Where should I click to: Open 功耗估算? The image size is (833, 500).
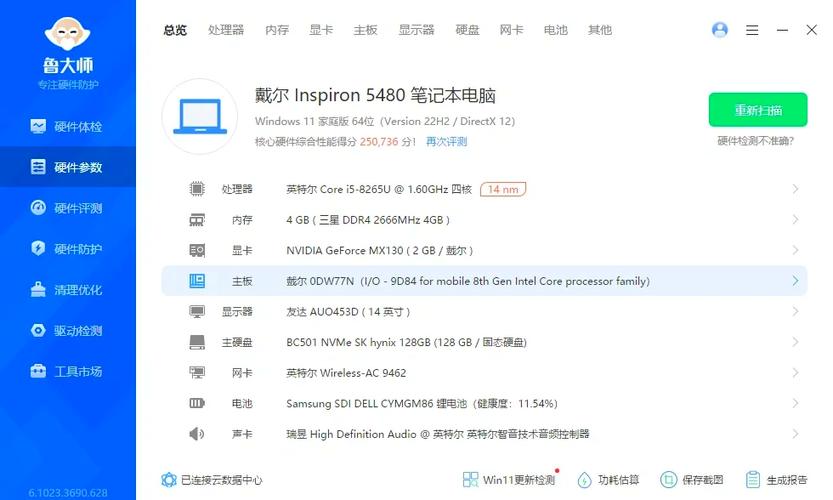pyautogui.click(x=608, y=480)
